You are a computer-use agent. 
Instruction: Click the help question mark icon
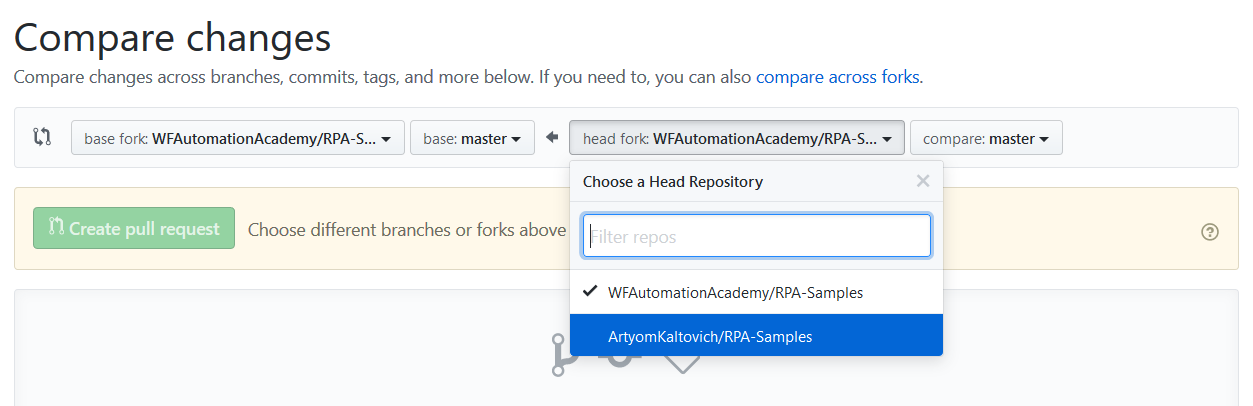click(x=1210, y=232)
